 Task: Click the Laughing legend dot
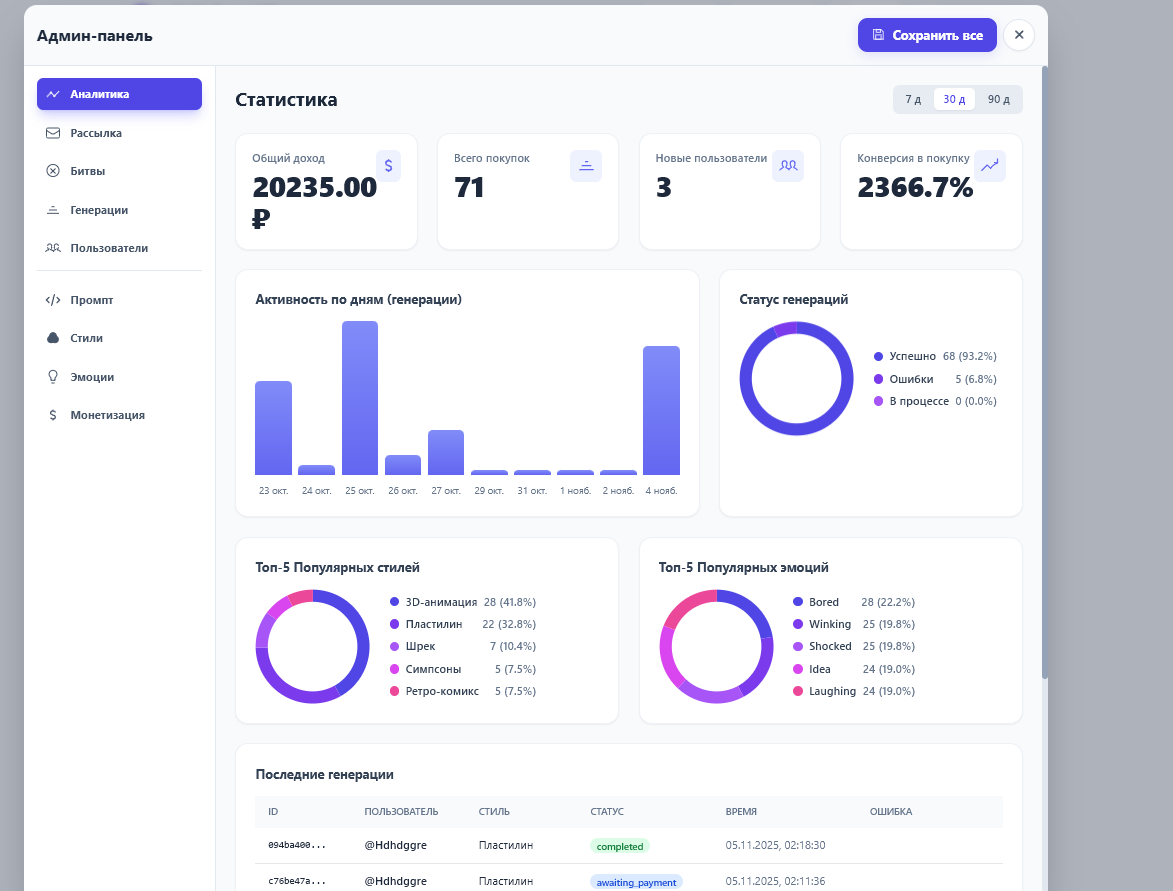tap(797, 691)
